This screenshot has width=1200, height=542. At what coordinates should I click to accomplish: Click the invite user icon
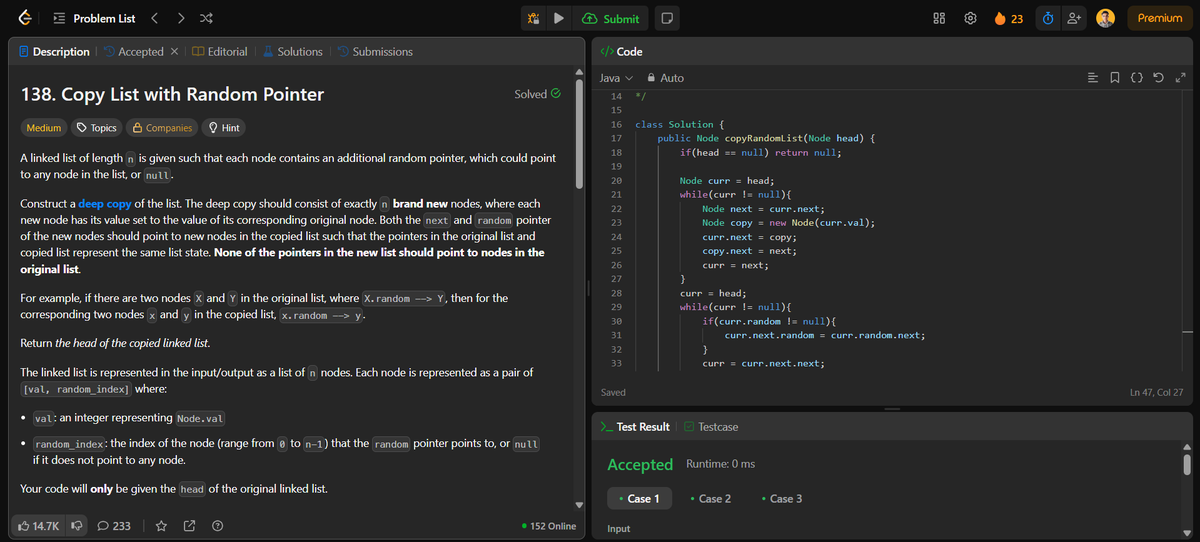click(1074, 18)
